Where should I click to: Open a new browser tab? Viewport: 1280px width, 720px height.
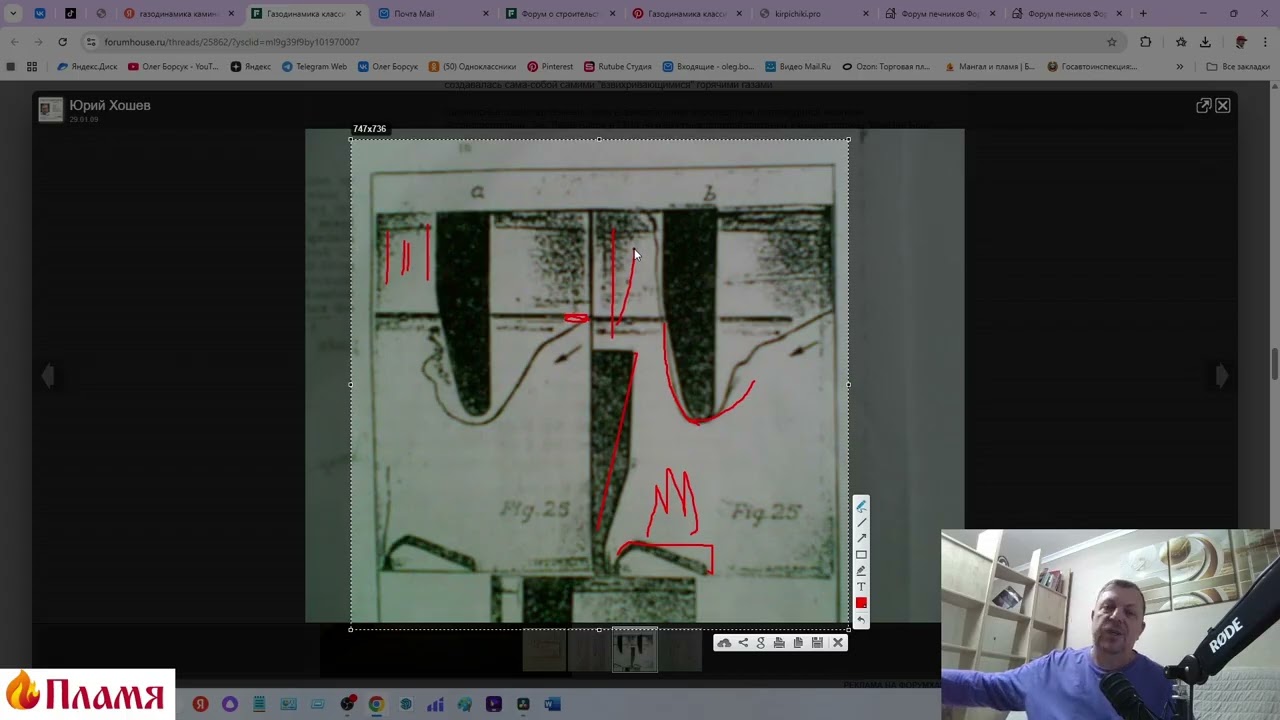(1143, 14)
